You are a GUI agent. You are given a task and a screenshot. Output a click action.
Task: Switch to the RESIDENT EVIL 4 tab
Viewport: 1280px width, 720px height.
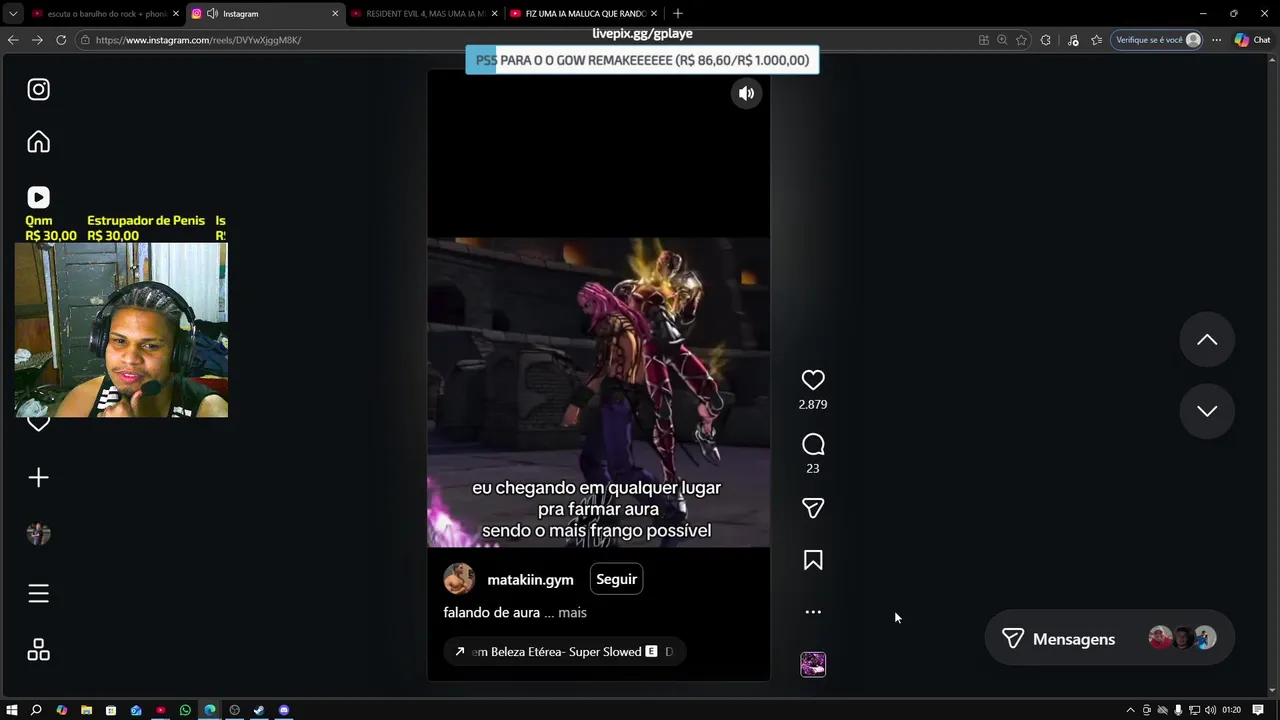point(425,14)
